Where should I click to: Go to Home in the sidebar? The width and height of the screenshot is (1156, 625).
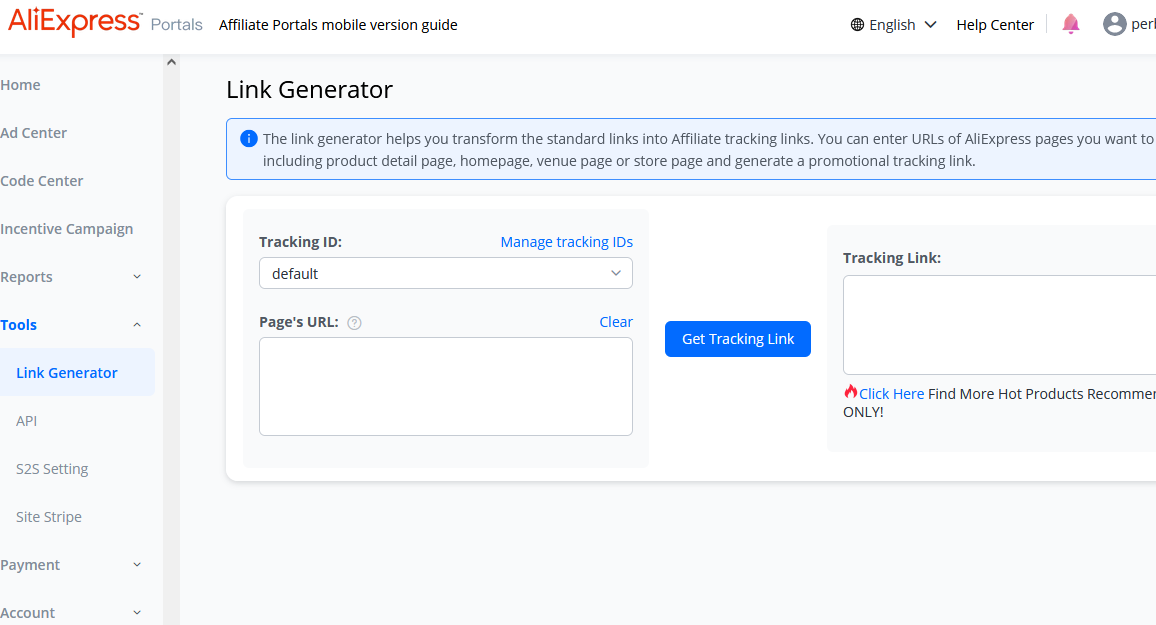click(21, 85)
